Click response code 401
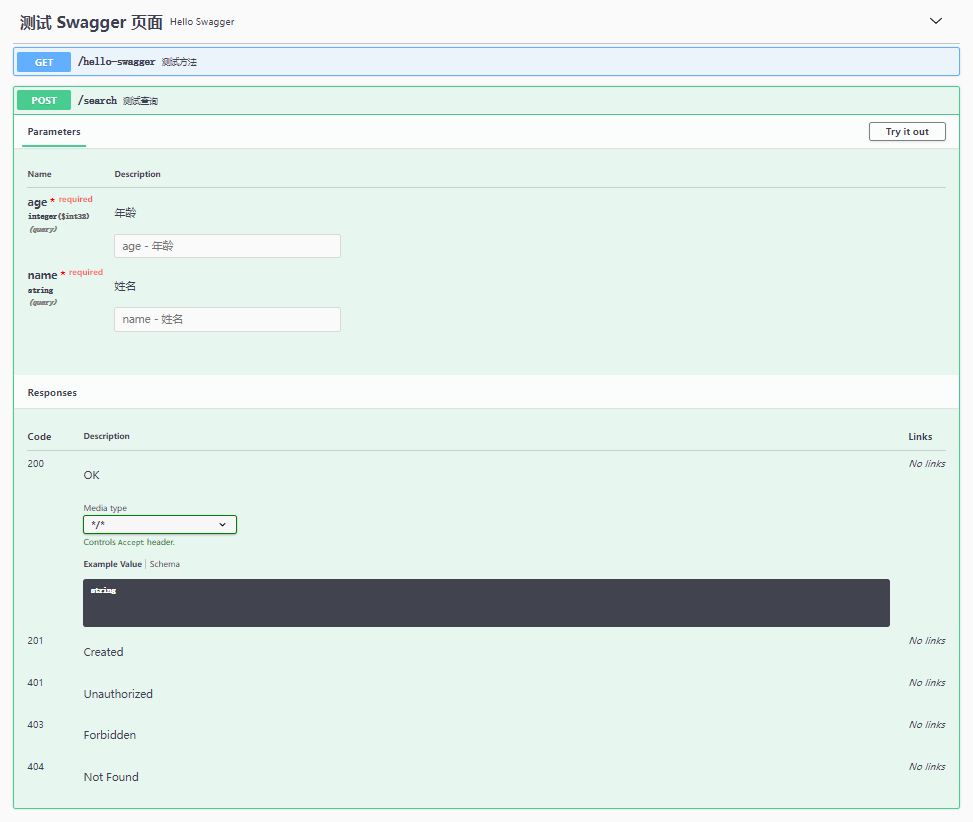This screenshot has height=822, width=973. (x=35, y=682)
